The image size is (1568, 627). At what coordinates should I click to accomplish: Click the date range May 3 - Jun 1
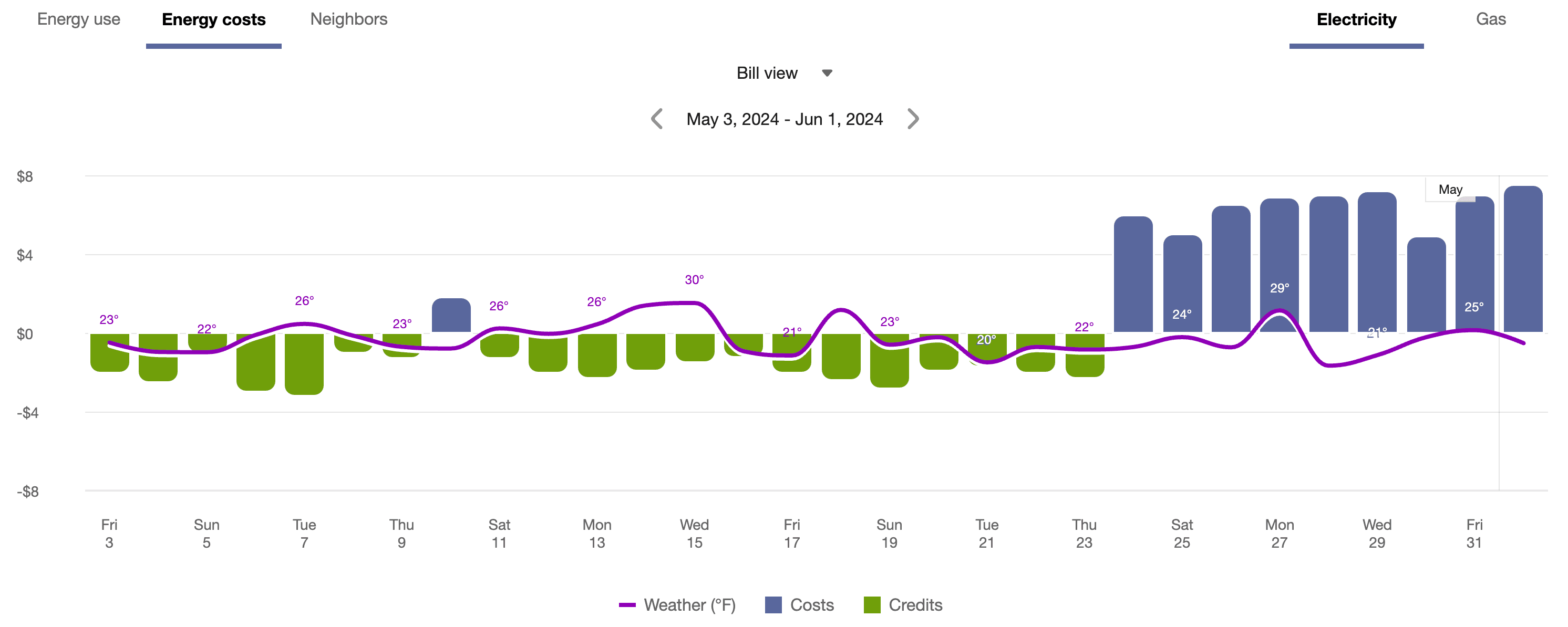coord(784,119)
